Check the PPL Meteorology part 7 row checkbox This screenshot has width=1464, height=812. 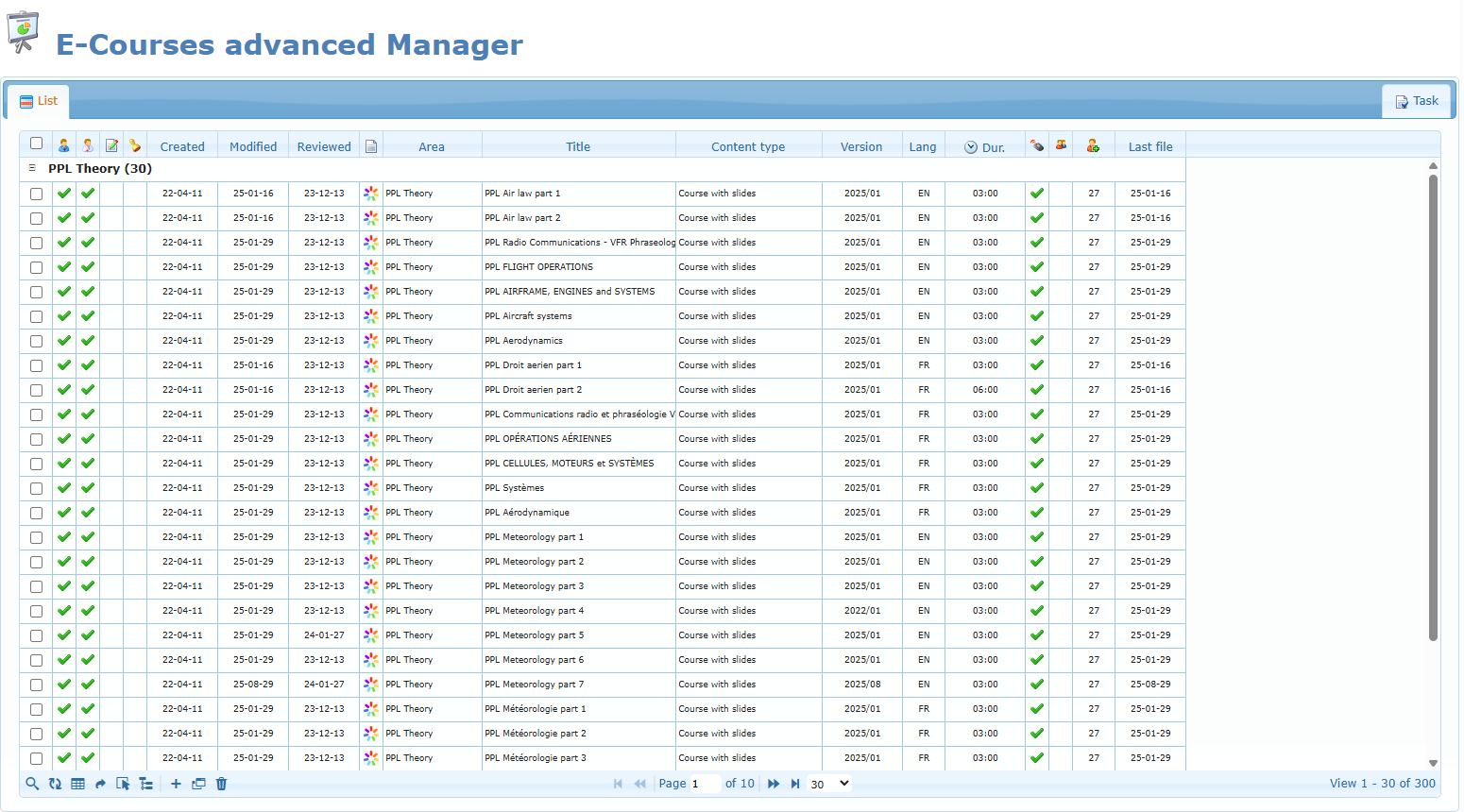point(36,685)
